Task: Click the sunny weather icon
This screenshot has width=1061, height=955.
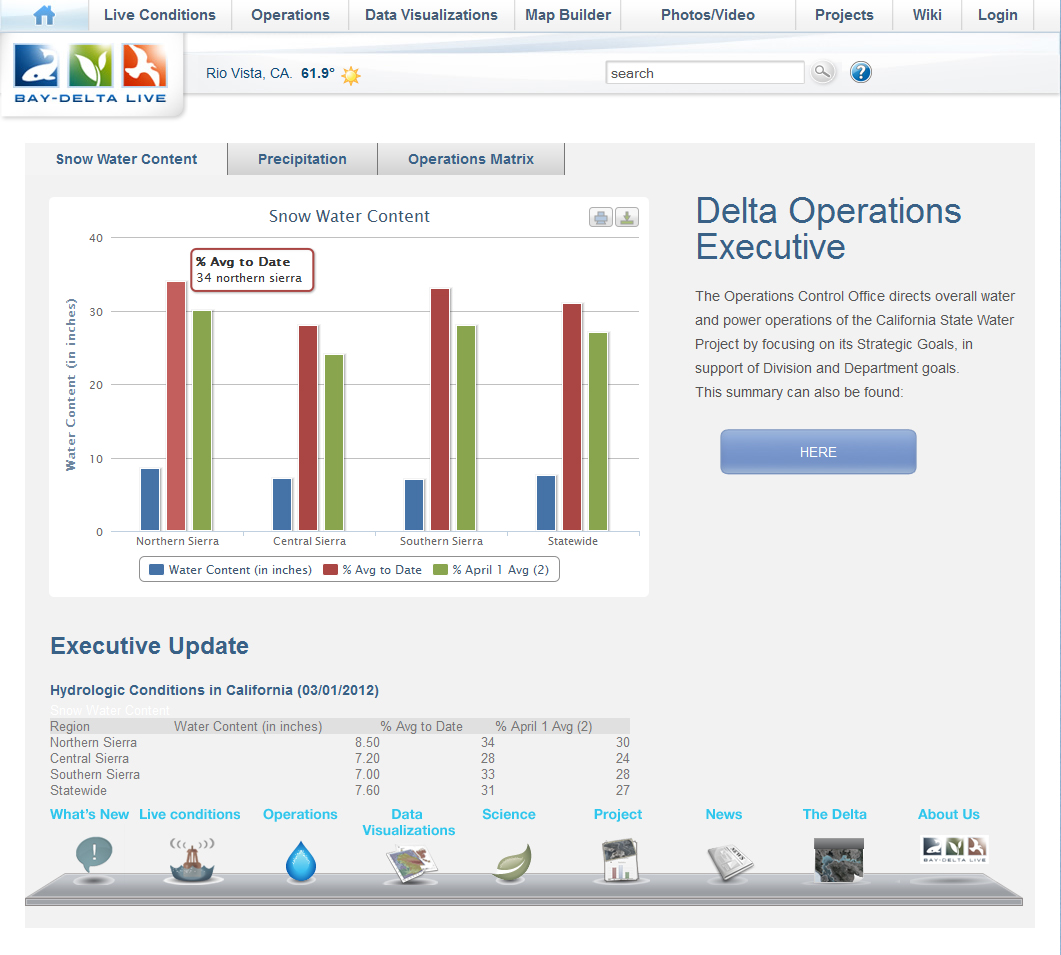Action: (351, 74)
